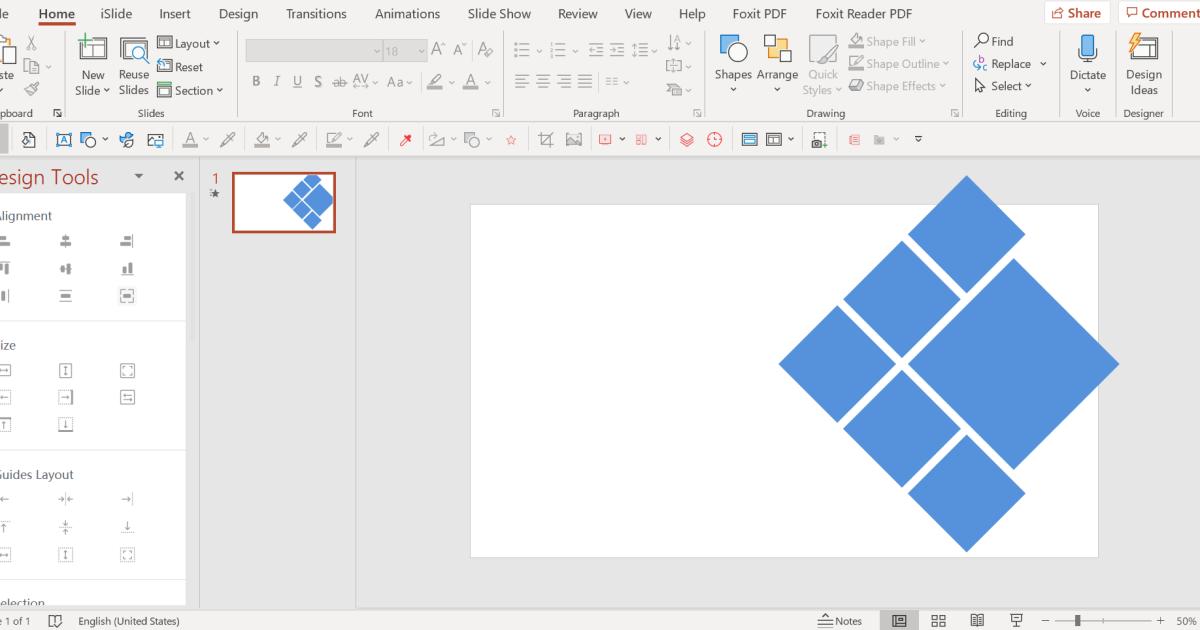
Task: Click the Find button
Action: point(993,41)
